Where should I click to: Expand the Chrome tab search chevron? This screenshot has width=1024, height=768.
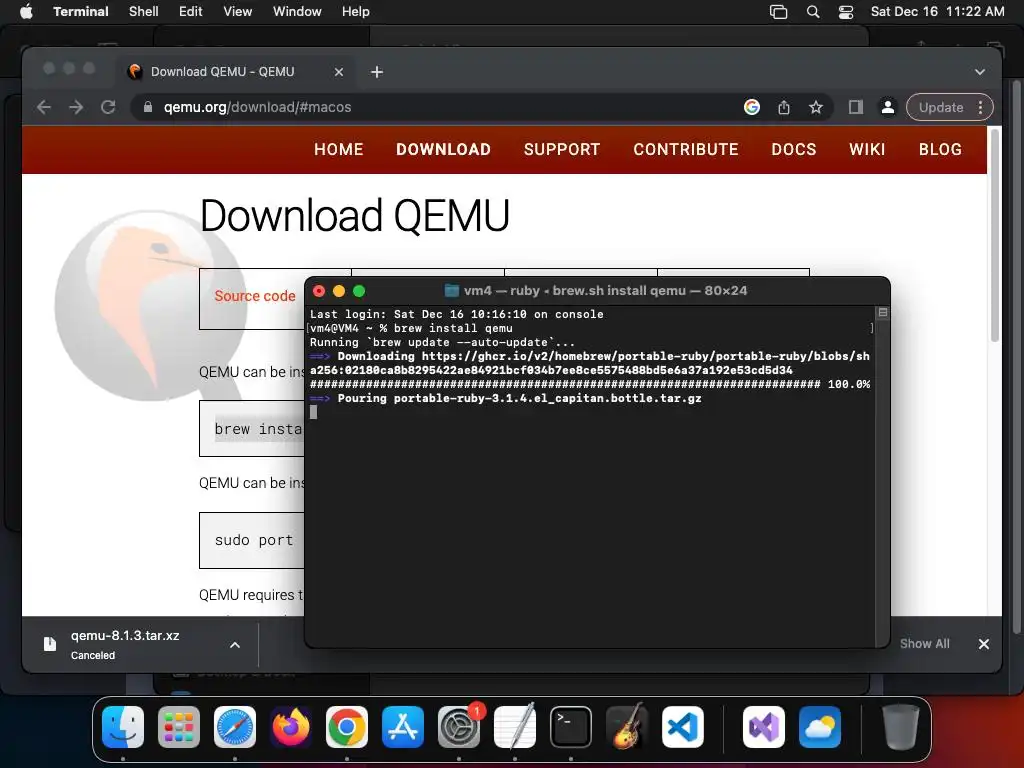click(x=980, y=72)
